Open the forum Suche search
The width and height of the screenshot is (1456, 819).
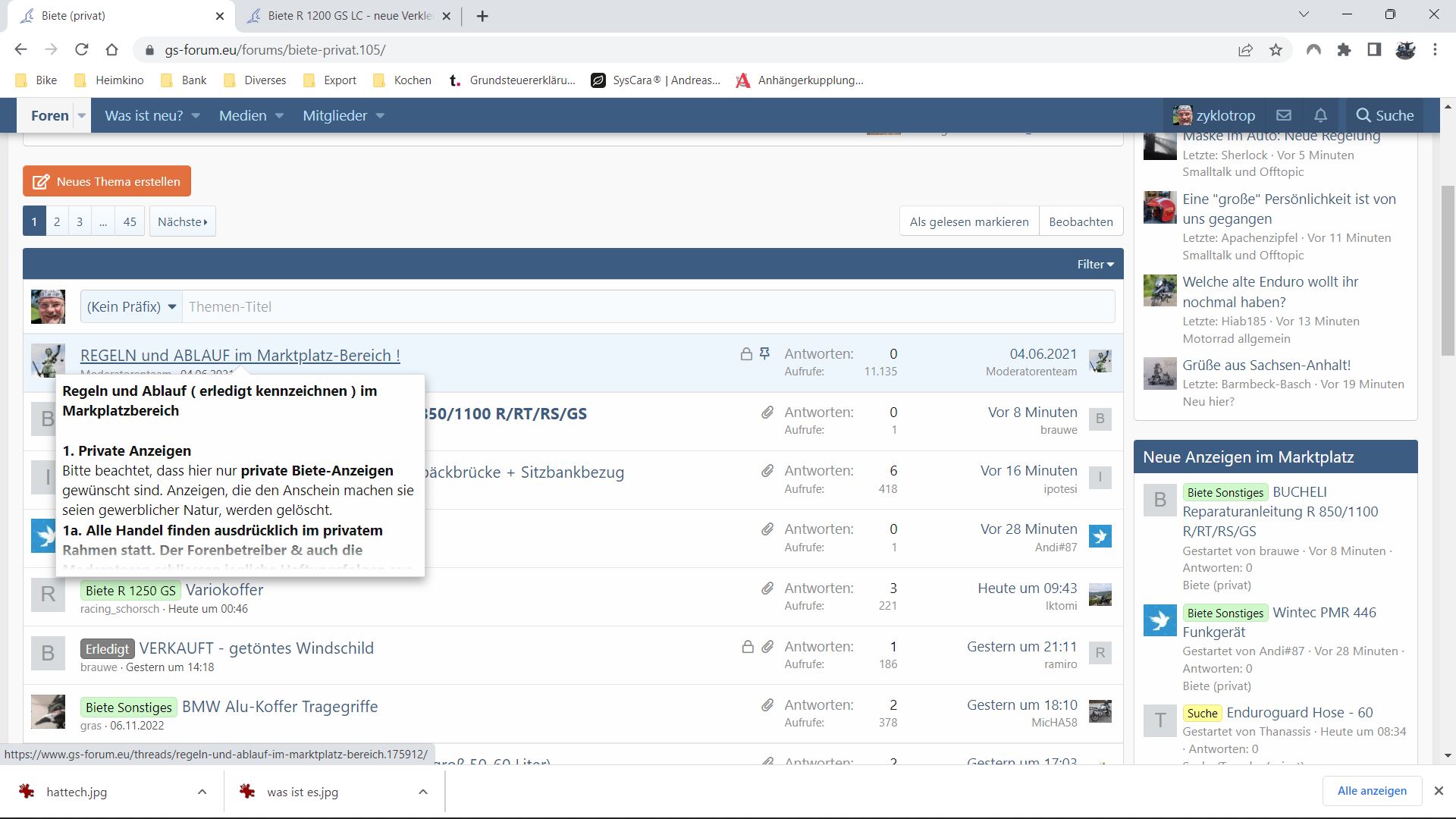click(x=1385, y=115)
